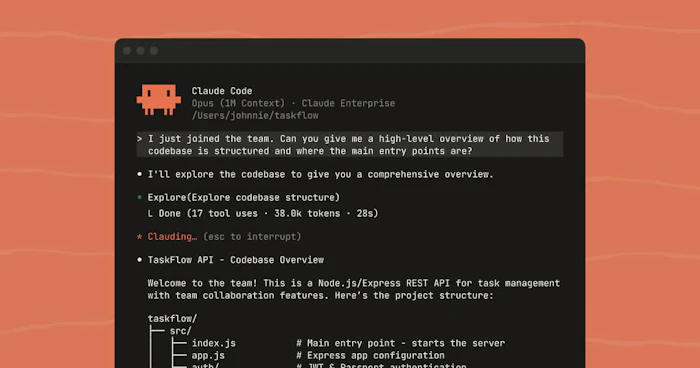700x368 pixels.
Task: Click the prompt input starting 'I just joined'
Action: 350,144
